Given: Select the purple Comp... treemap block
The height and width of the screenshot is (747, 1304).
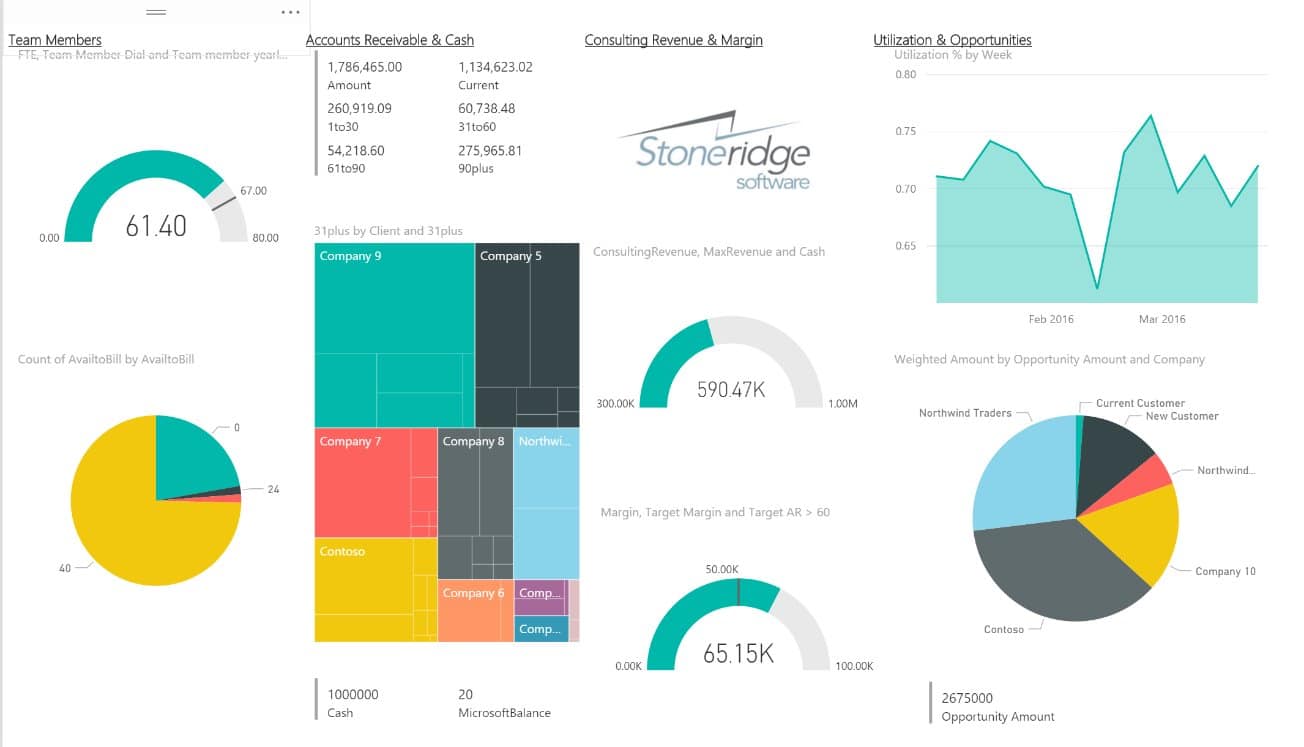Looking at the screenshot, I should [541, 597].
